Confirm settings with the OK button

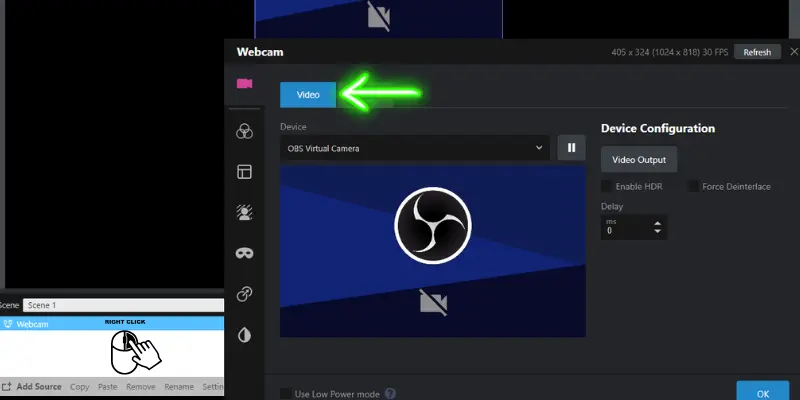coord(763,393)
